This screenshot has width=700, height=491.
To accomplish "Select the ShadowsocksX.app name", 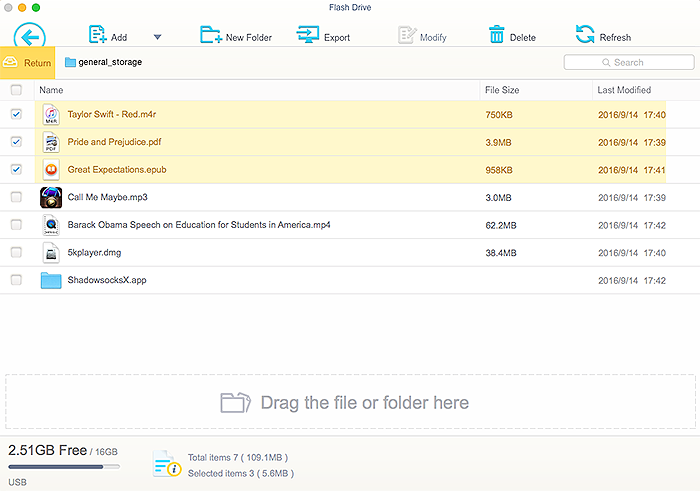I will pyautogui.click(x=107, y=280).
